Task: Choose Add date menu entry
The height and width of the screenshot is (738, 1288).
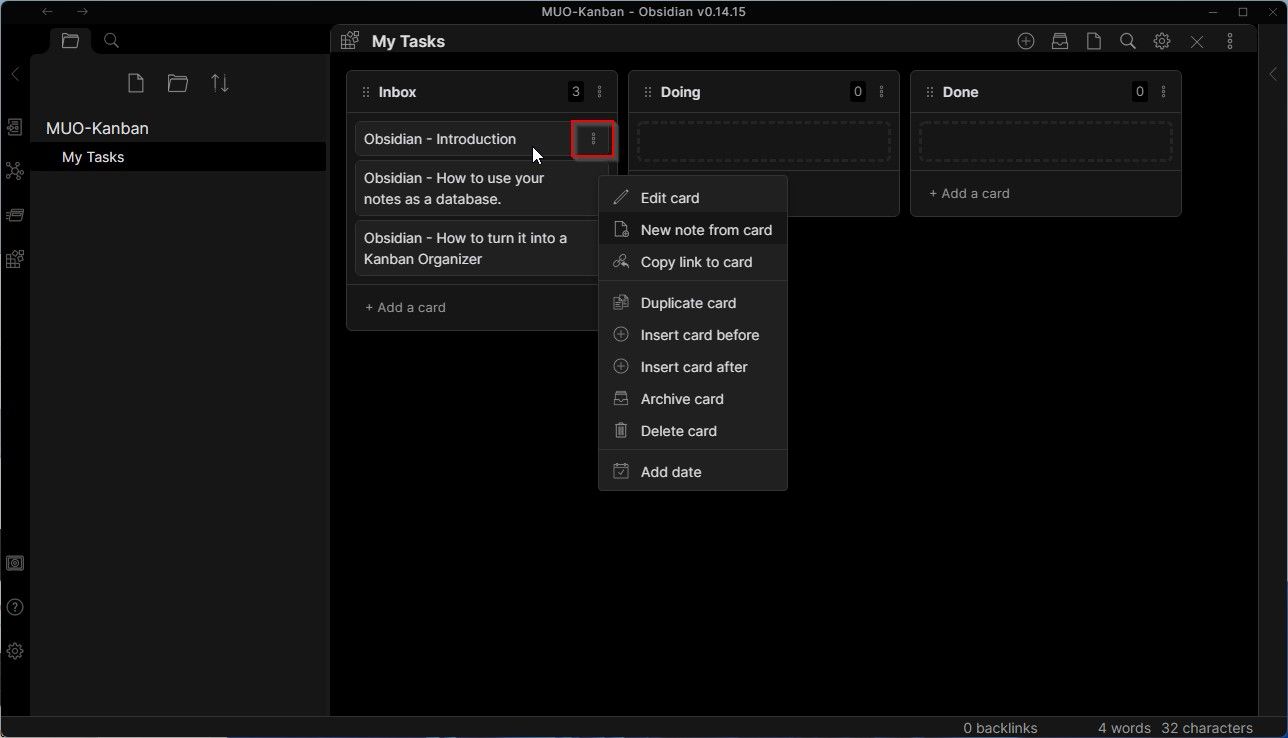Action: 693,472
